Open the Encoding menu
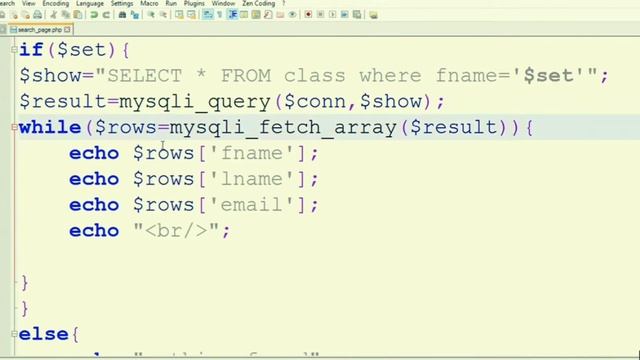Image resolution: width=640 pixels, height=360 pixels. coord(56,3)
